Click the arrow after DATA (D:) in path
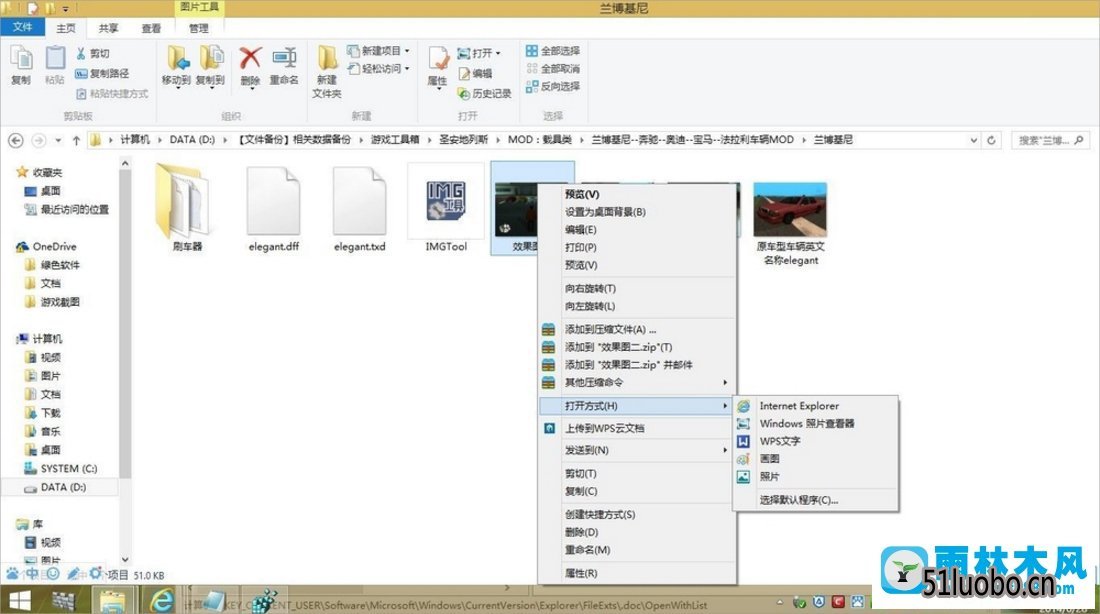 point(225,140)
